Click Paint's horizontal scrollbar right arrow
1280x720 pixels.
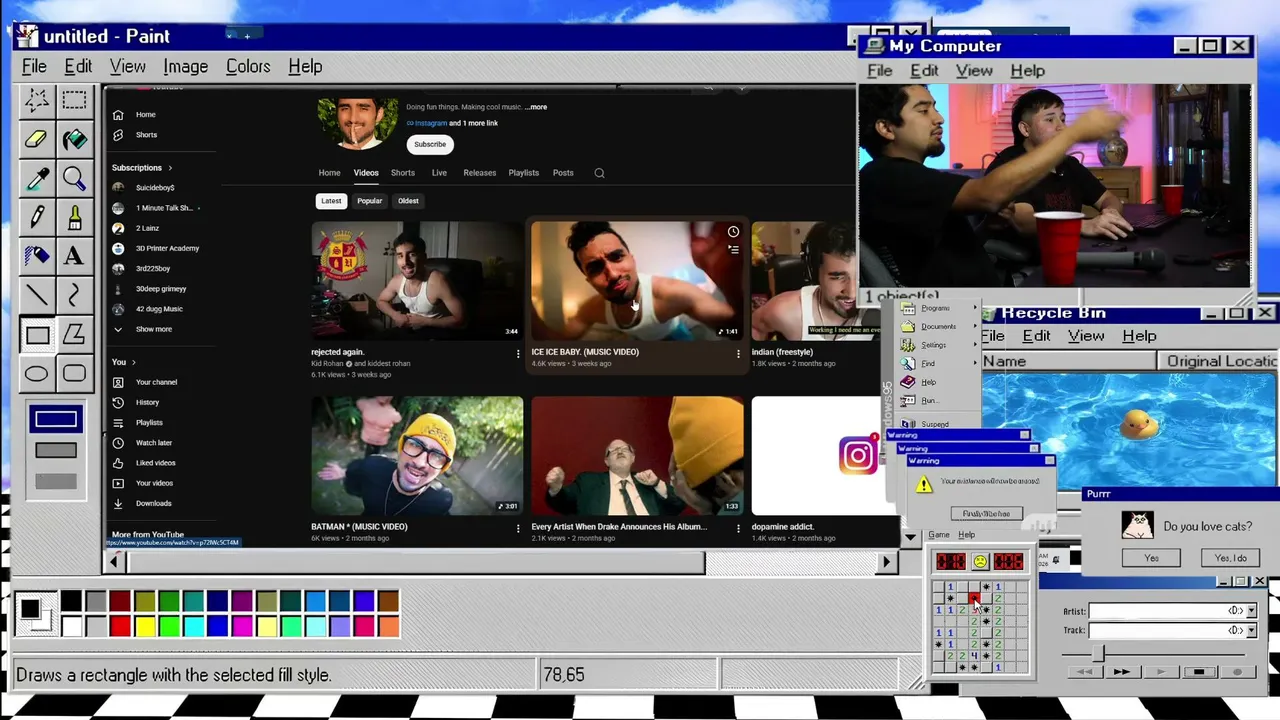886,563
